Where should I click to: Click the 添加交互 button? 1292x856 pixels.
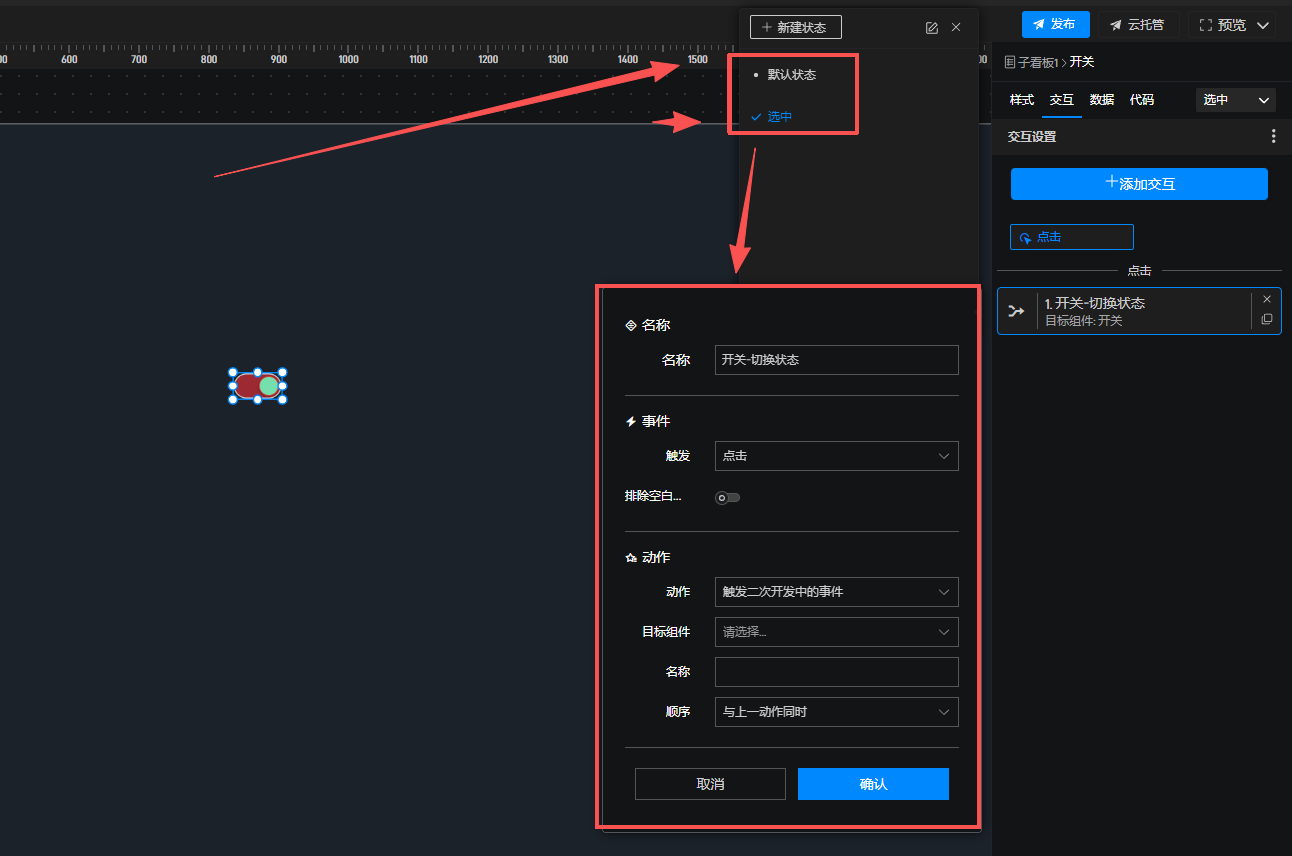click(1139, 184)
